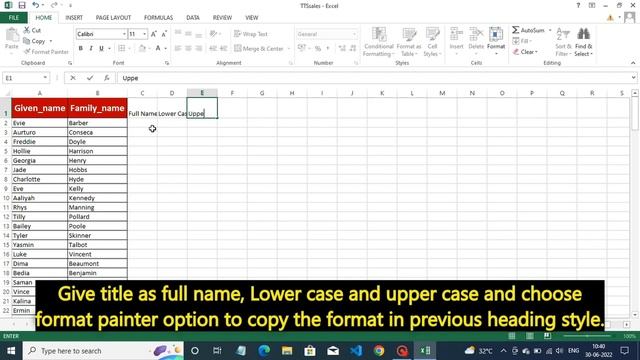The height and width of the screenshot is (360, 640).
Task: Open Sort & Filter tool
Action: point(563,42)
